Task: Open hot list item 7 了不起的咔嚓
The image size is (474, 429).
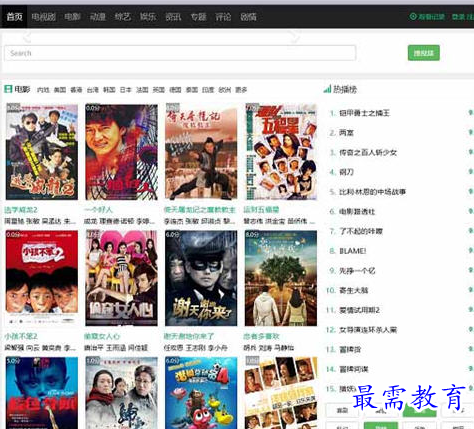Action: 361,231
